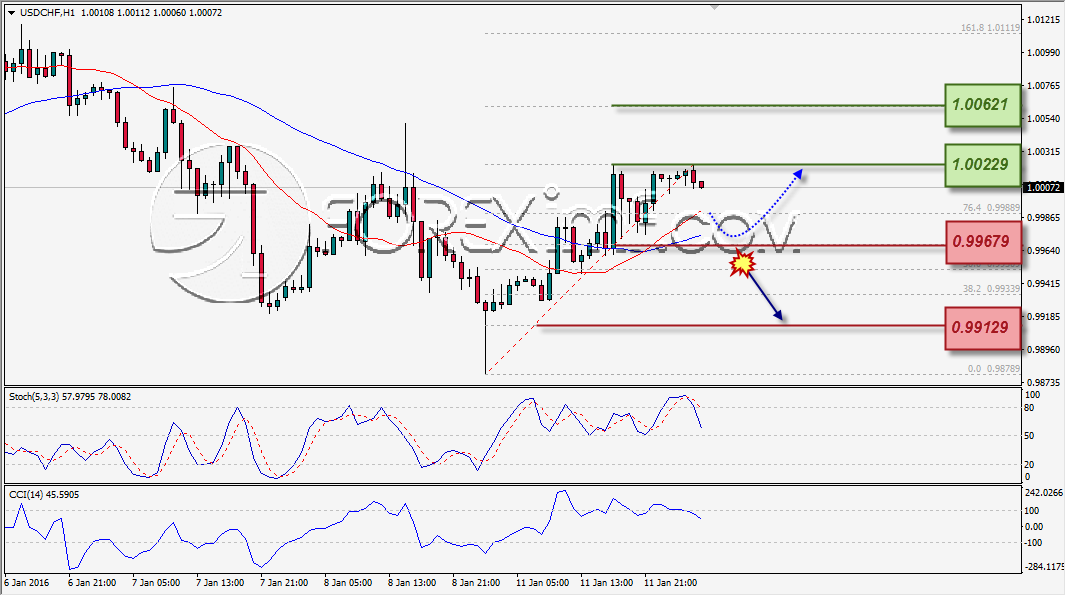
Task: Click the chart shift marker at top
Action: [714, 7]
